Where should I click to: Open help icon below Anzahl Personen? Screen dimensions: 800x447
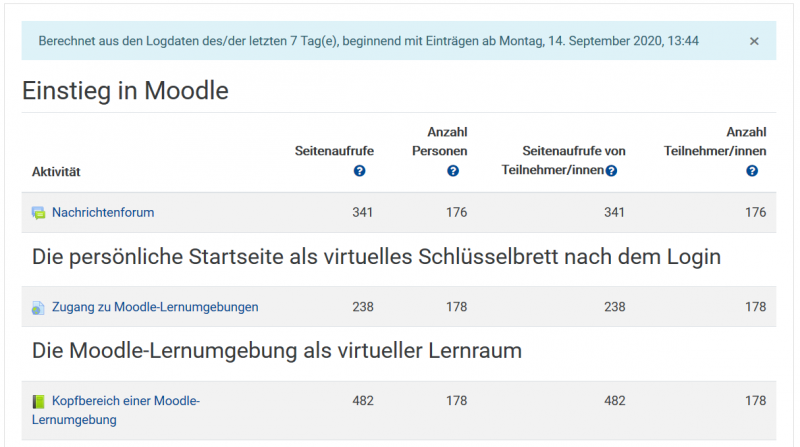click(x=453, y=171)
